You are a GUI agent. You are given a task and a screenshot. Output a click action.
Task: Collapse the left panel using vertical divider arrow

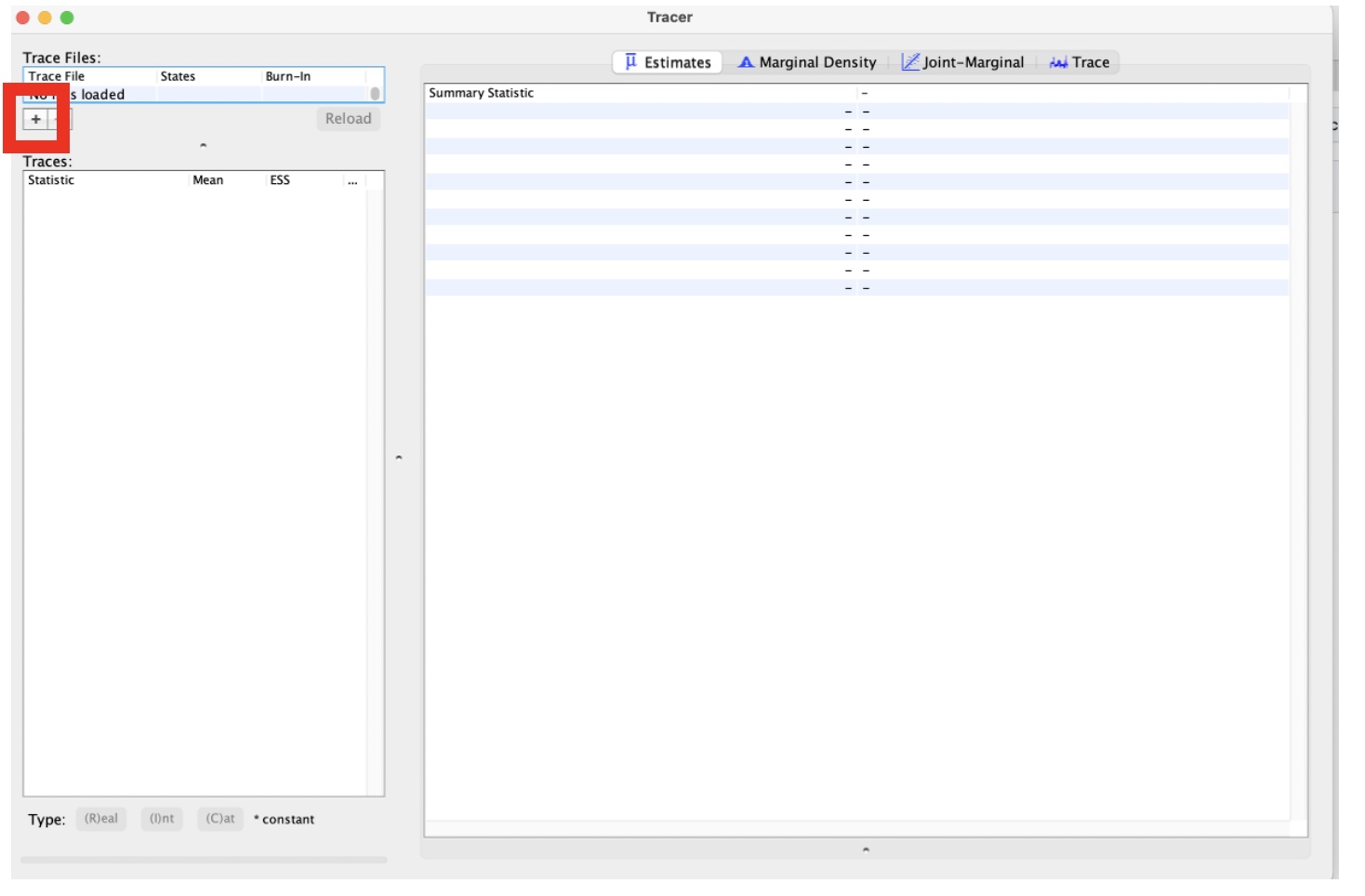click(399, 457)
